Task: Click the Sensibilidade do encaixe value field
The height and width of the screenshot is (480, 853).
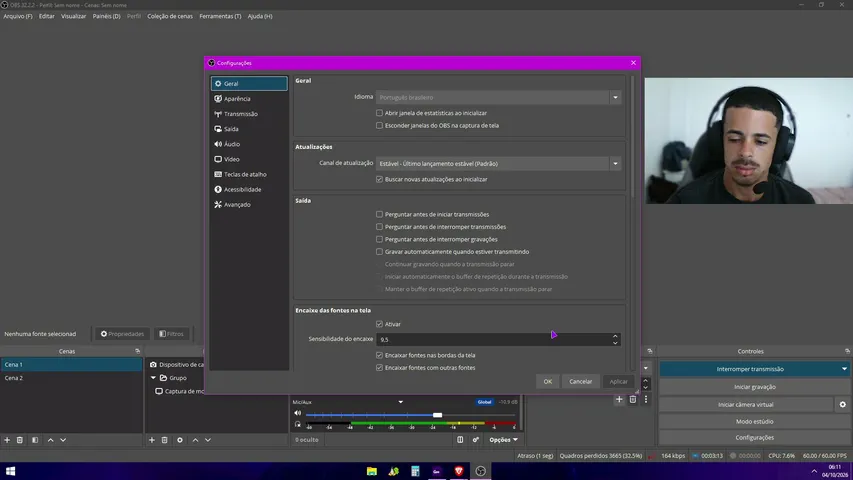Action: coord(493,340)
